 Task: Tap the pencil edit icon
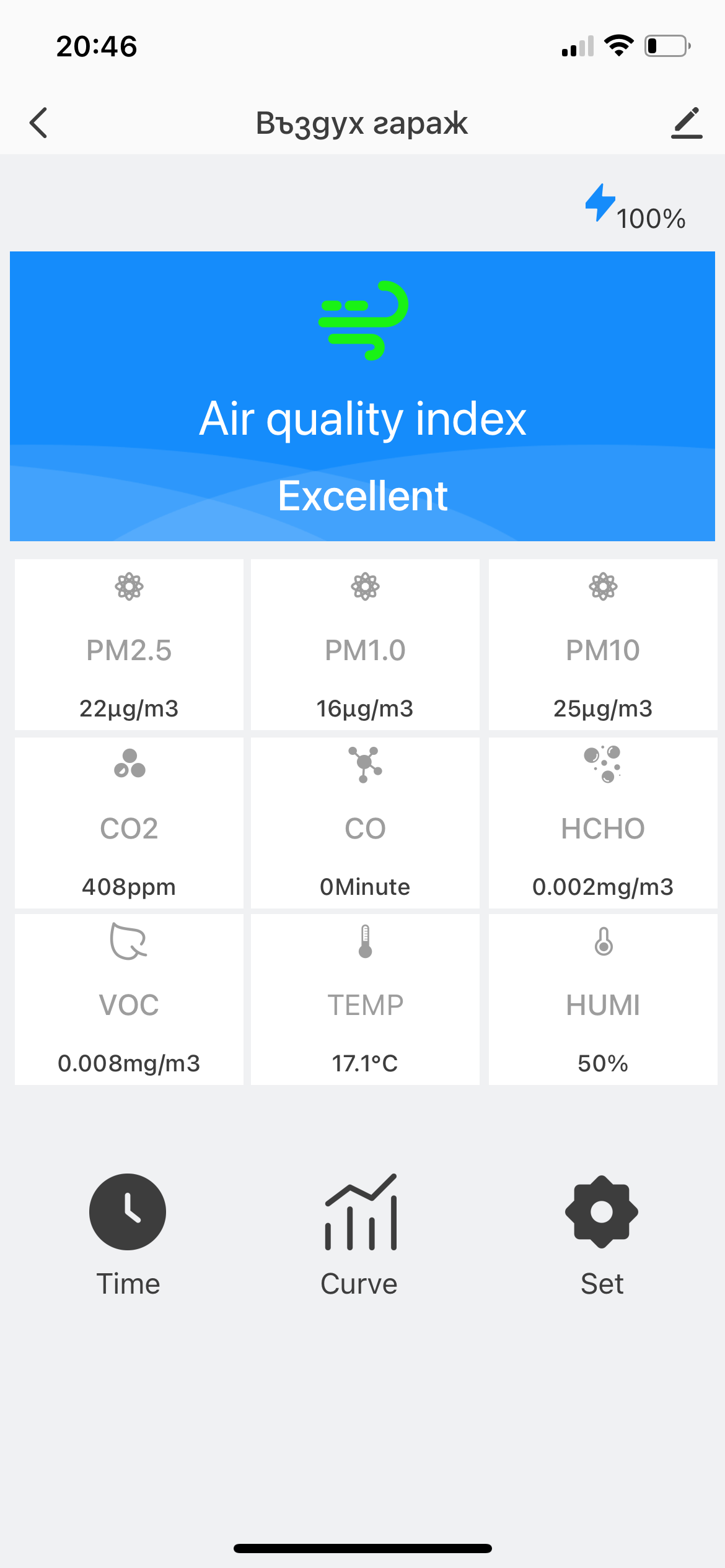tap(687, 123)
